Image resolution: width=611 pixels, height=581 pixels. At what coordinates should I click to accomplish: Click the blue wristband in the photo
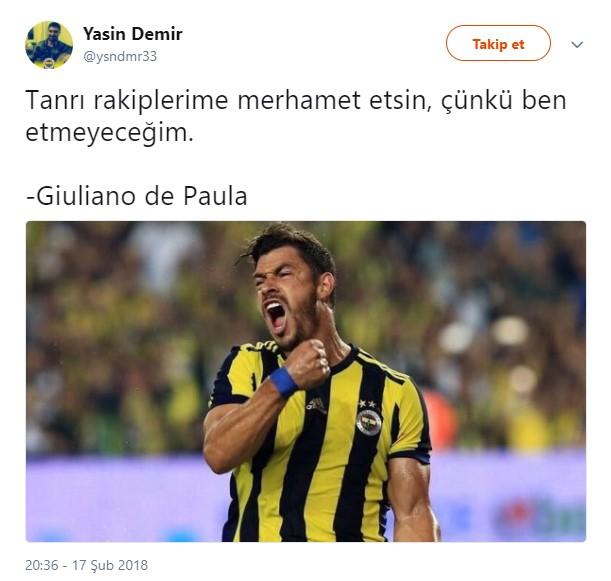[284, 382]
